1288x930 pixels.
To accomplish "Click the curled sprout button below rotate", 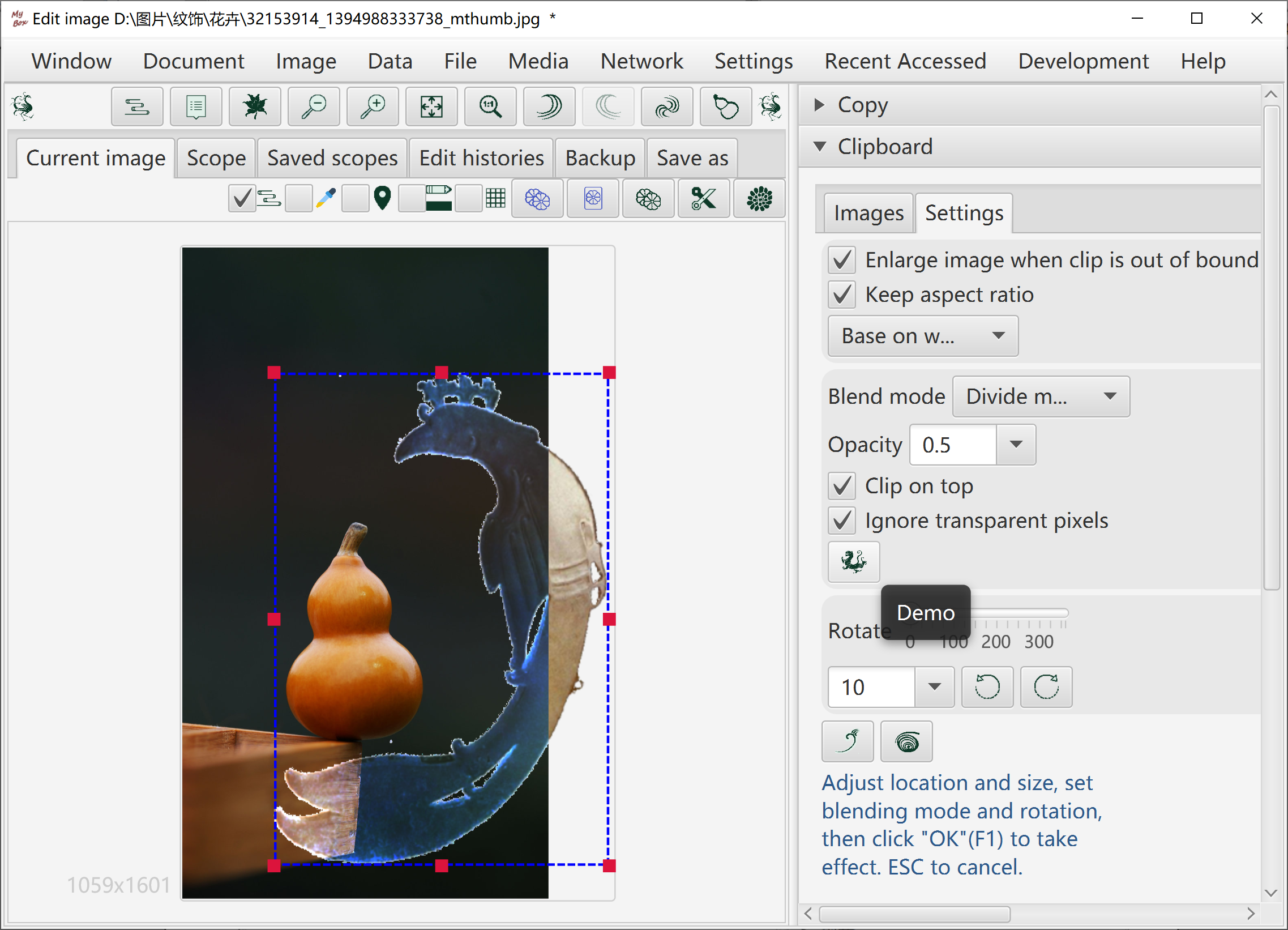I will [848, 741].
